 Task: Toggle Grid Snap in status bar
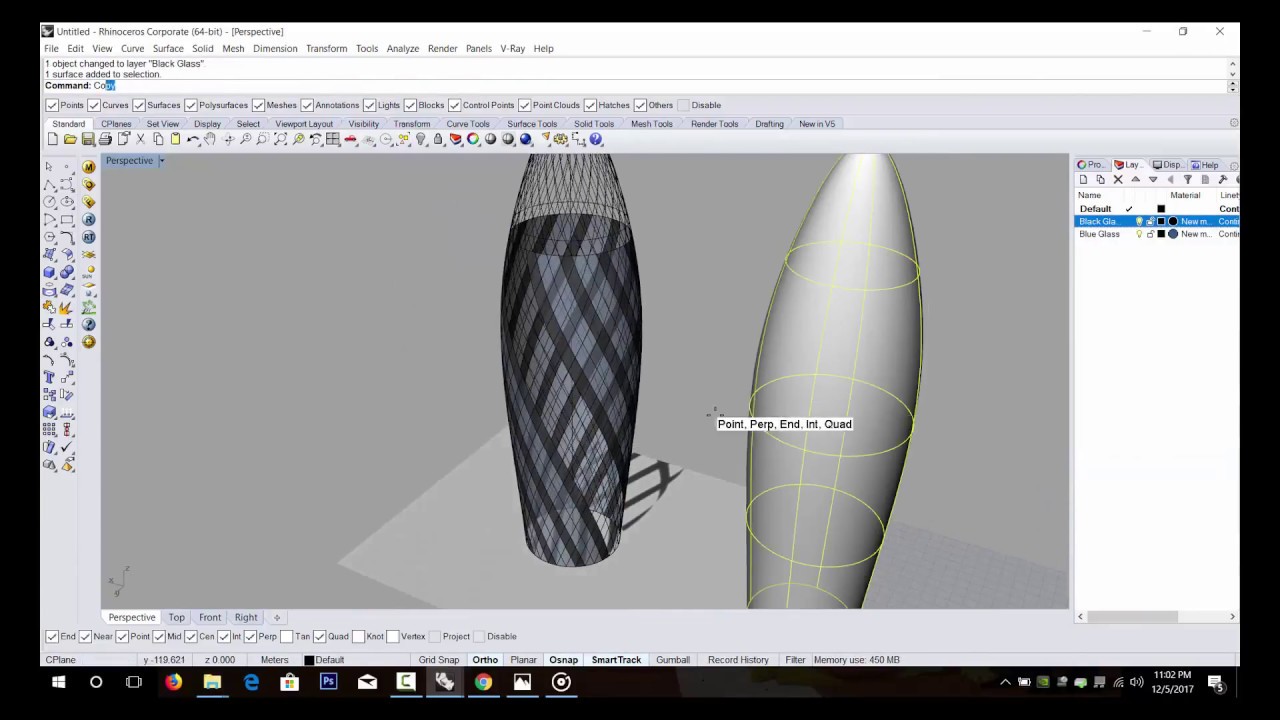pos(439,660)
